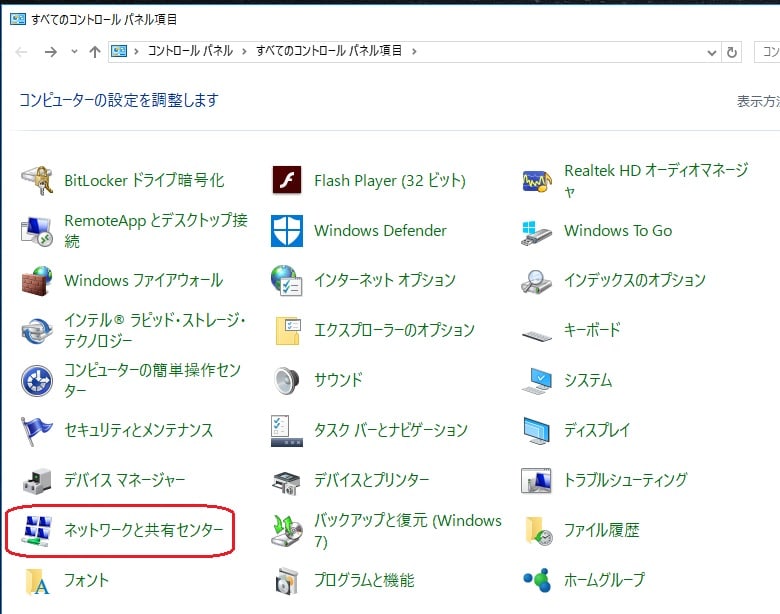This screenshot has width=780, height=614.
Task: Click the Devices and Printers icon
Action: 287,483
